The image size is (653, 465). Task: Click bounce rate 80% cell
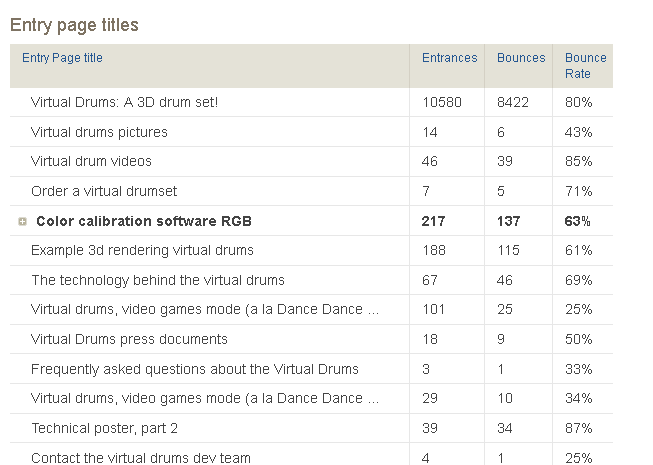tap(578, 102)
